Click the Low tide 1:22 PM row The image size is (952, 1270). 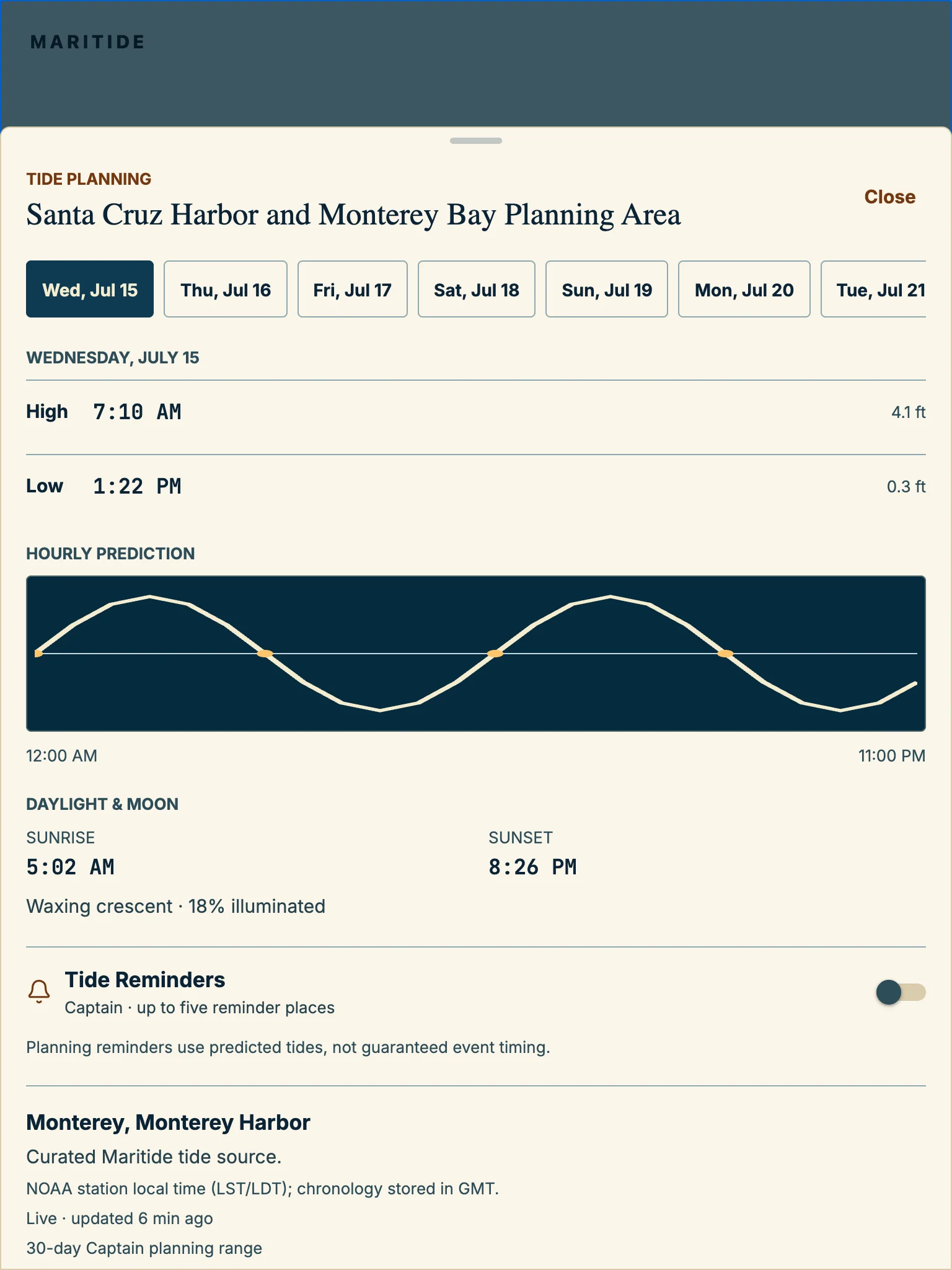(476, 486)
